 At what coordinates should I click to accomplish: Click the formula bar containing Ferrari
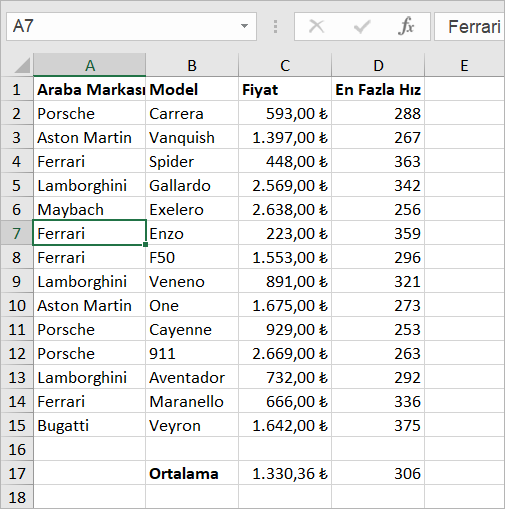click(470, 26)
